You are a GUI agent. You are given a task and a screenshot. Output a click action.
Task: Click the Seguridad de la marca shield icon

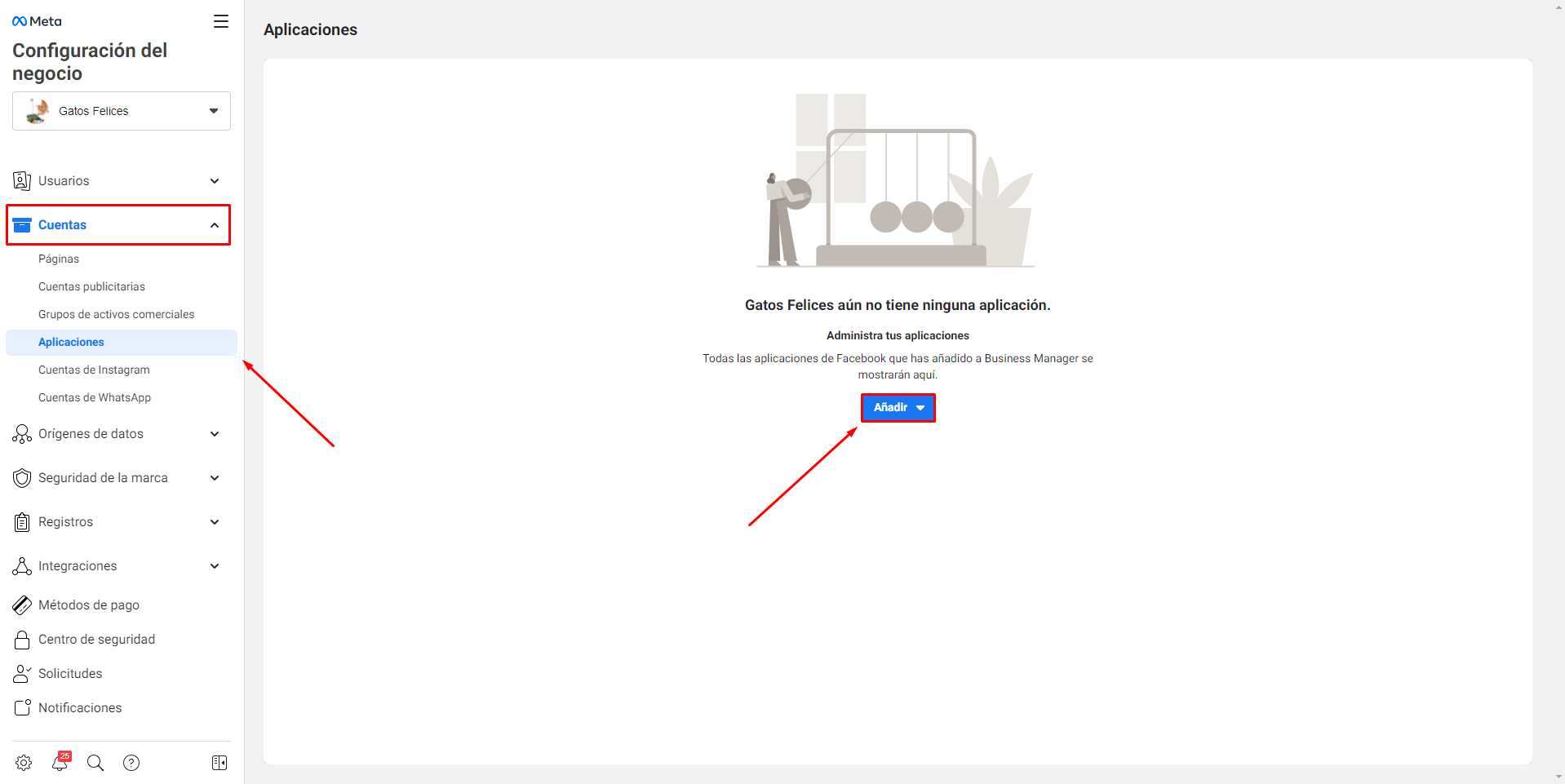click(22, 478)
